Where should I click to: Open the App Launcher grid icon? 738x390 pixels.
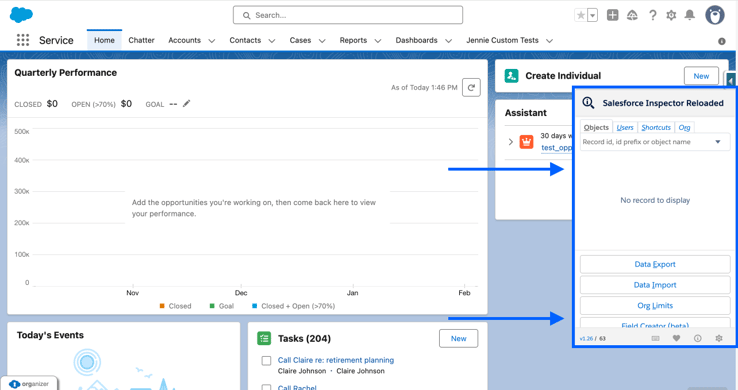(x=23, y=40)
